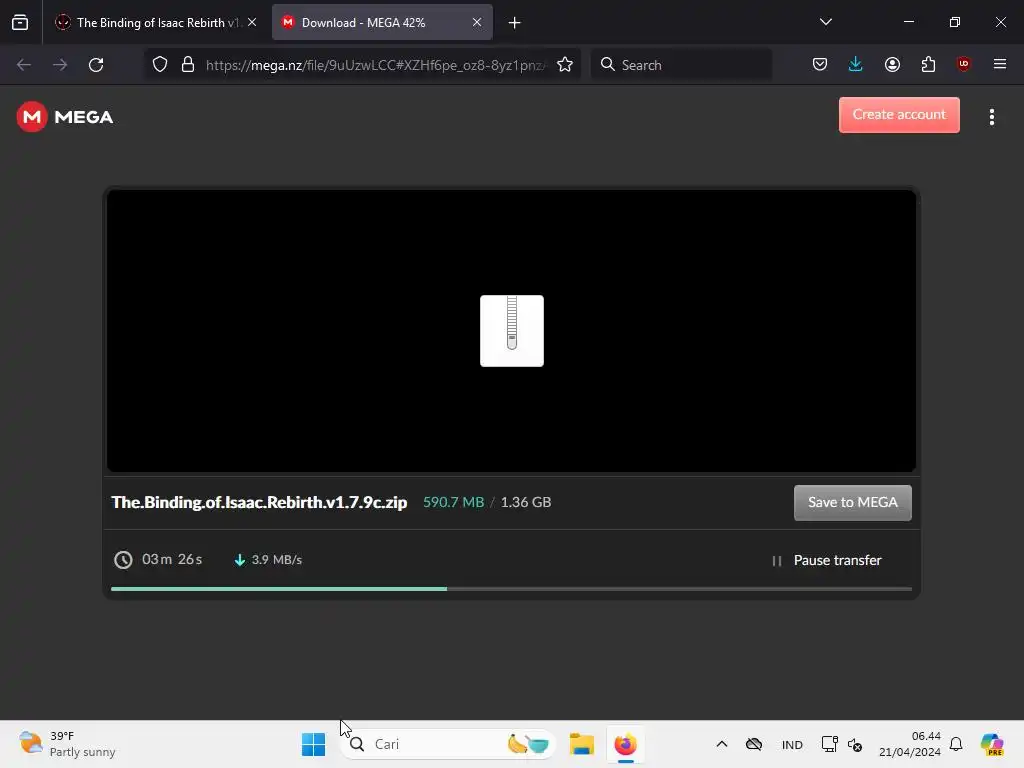Click the zip file preview icon
The width and height of the screenshot is (1024, 768).
pyautogui.click(x=512, y=330)
